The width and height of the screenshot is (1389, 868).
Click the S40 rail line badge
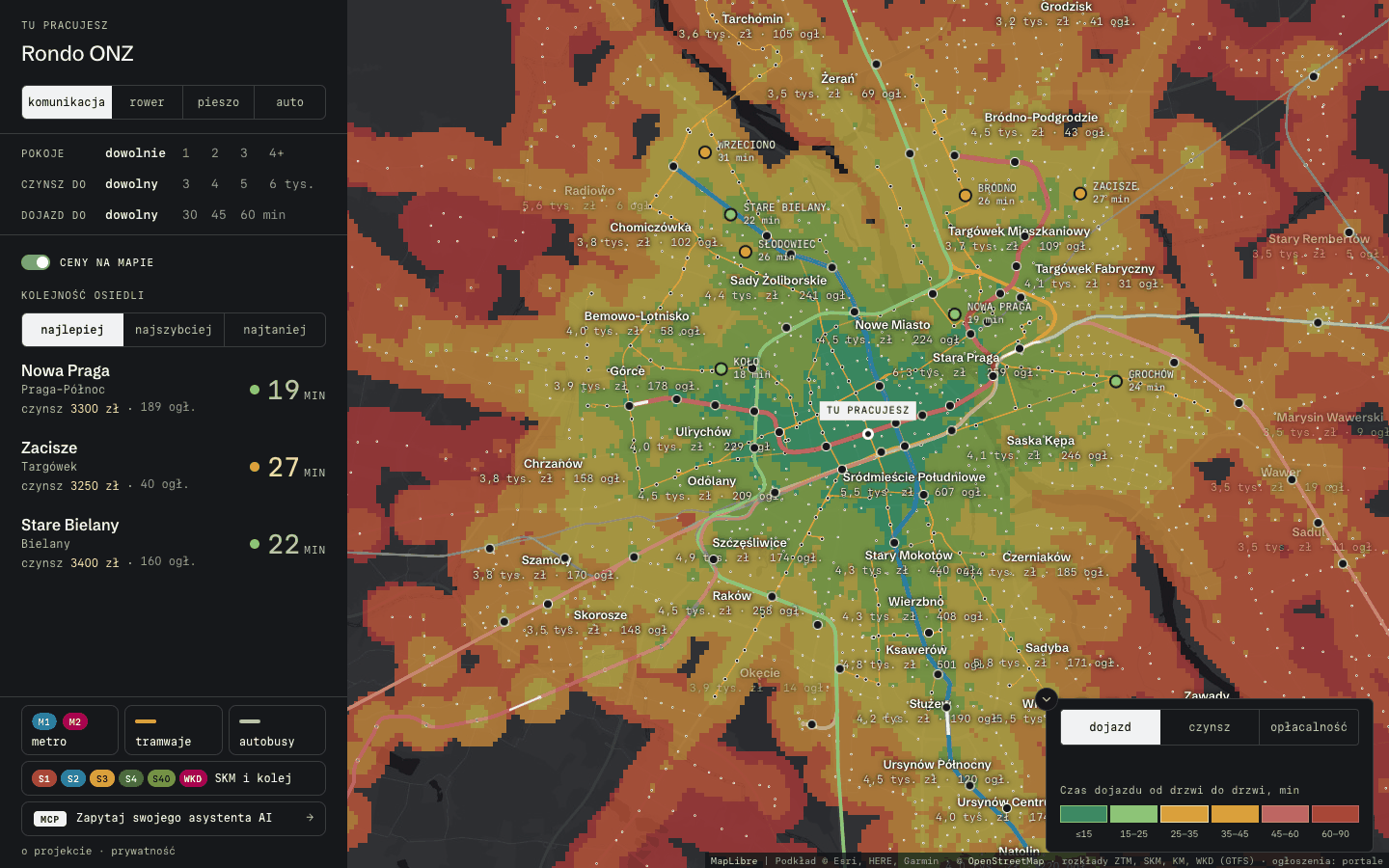point(161,778)
